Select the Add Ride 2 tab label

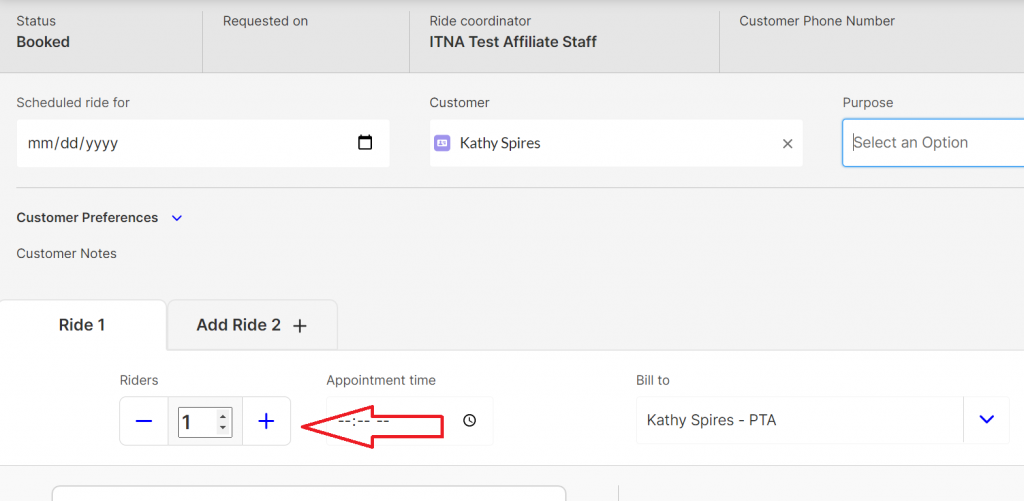238,325
